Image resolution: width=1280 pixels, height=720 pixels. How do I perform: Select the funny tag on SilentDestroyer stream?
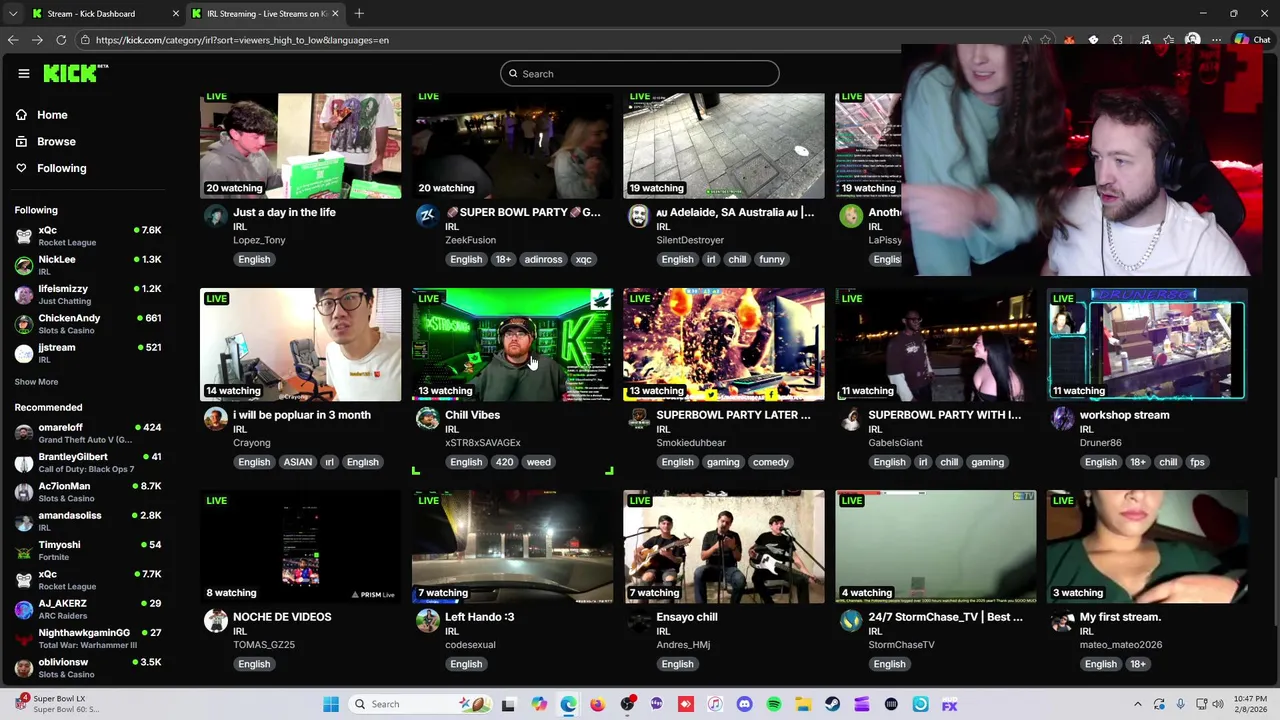click(x=771, y=259)
